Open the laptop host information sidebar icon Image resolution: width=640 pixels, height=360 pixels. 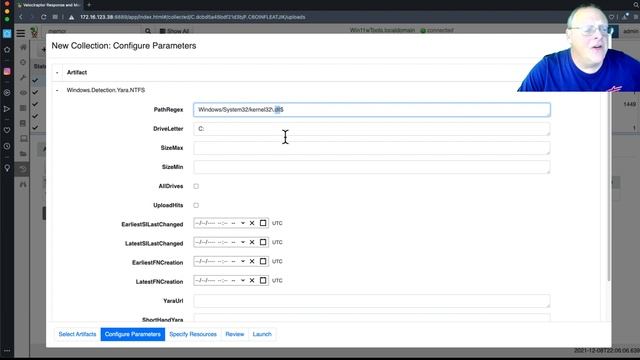click(x=23, y=138)
